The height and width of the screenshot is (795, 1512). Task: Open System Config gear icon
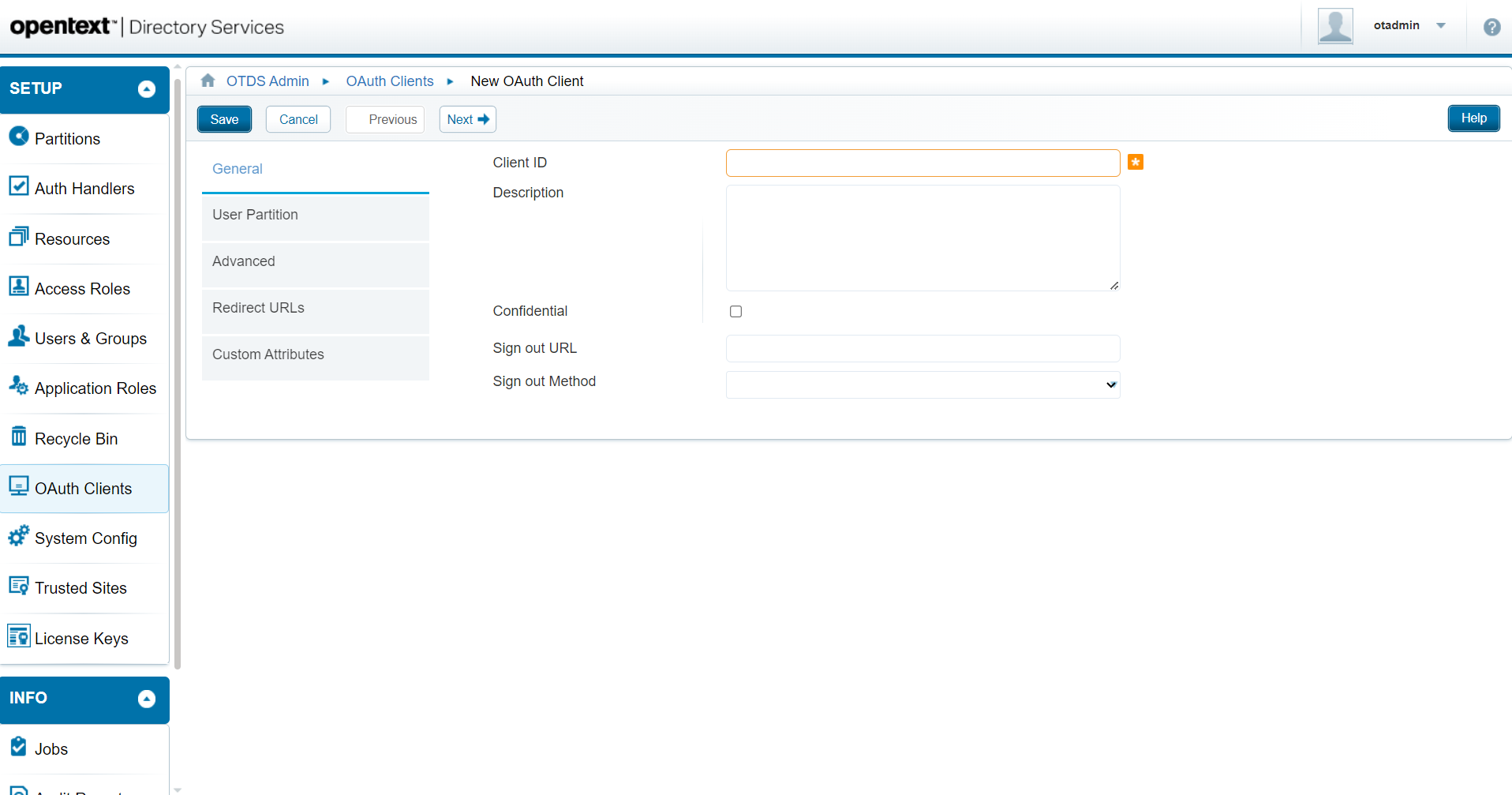(19, 536)
